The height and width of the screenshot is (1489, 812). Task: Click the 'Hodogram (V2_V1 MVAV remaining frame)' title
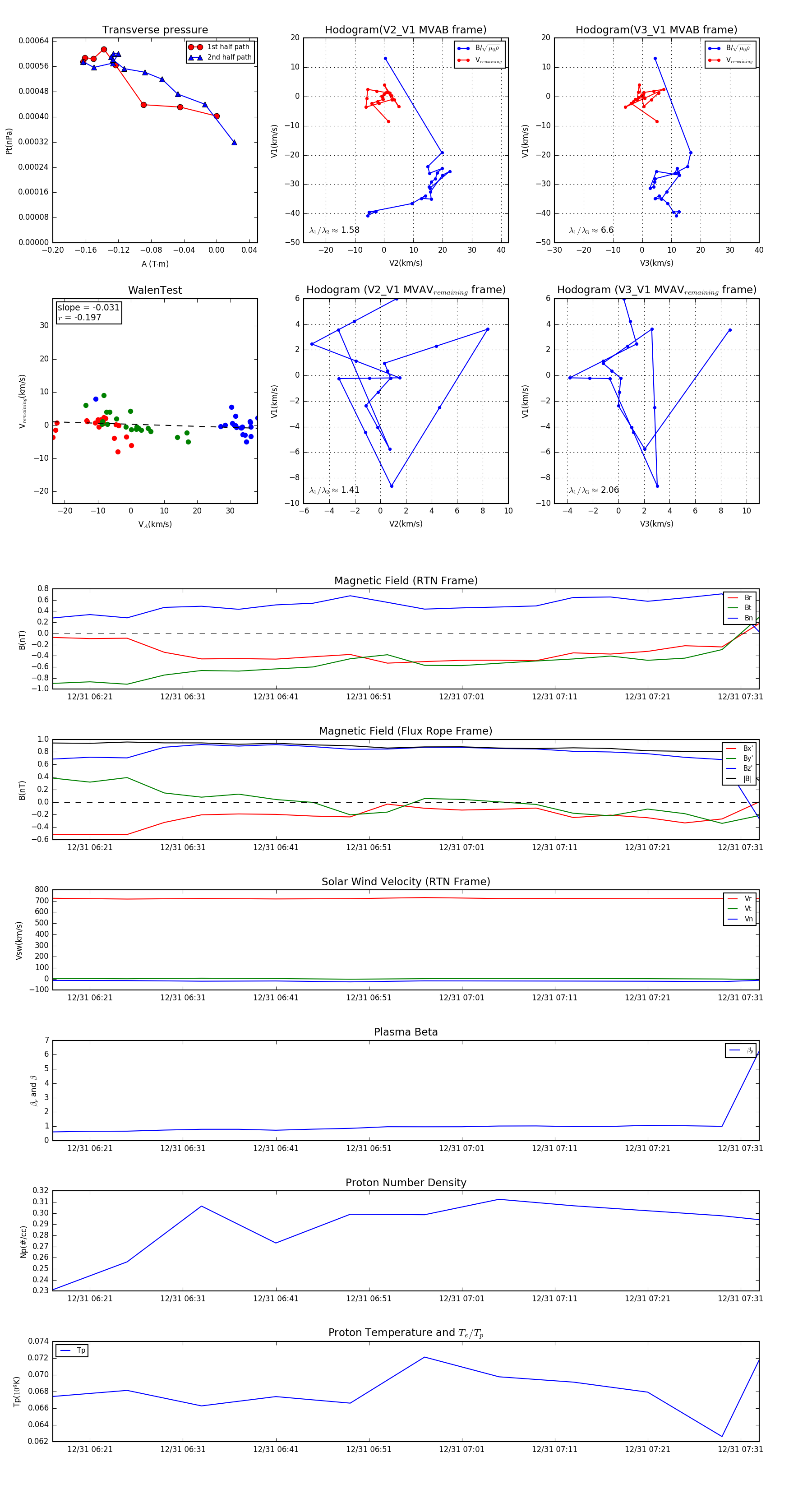(x=406, y=290)
